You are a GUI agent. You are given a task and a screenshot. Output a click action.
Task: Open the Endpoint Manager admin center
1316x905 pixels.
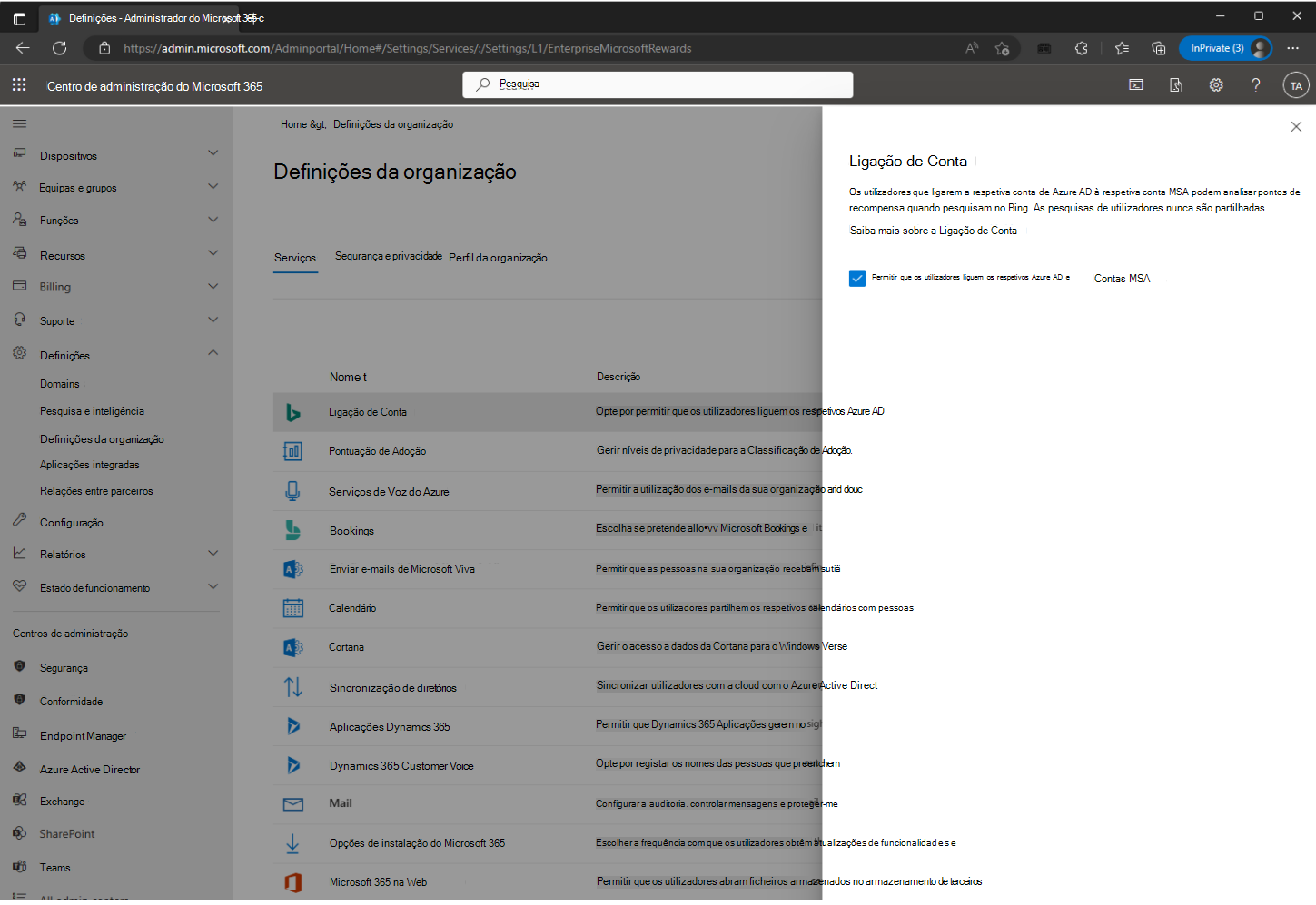(84, 736)
